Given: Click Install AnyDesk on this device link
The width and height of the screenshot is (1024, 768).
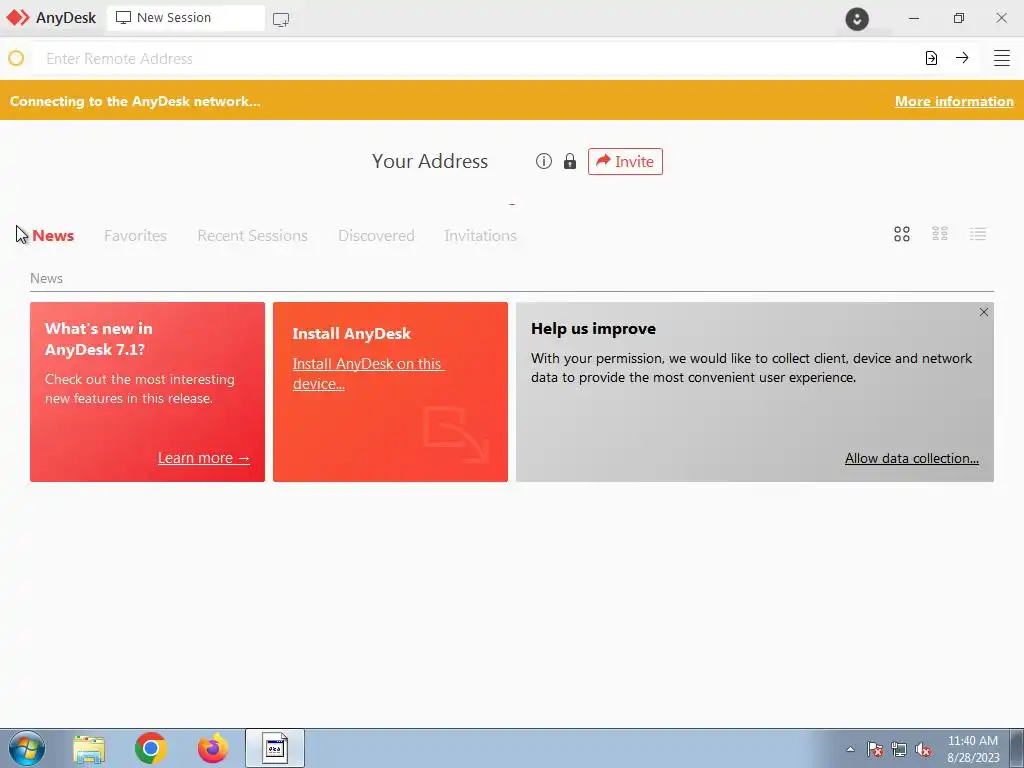Looking at the screenshot, I should tap(368, 374).
